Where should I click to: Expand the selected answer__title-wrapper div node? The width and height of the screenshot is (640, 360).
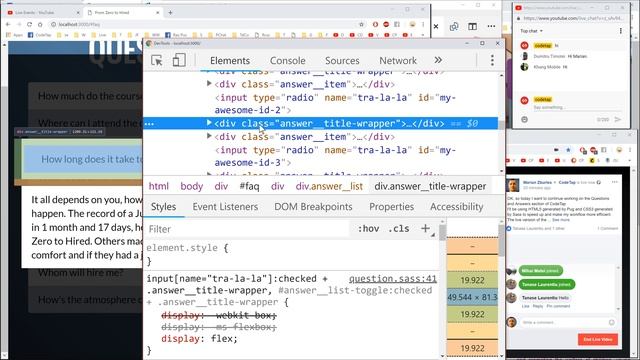[x=209, y=122]
